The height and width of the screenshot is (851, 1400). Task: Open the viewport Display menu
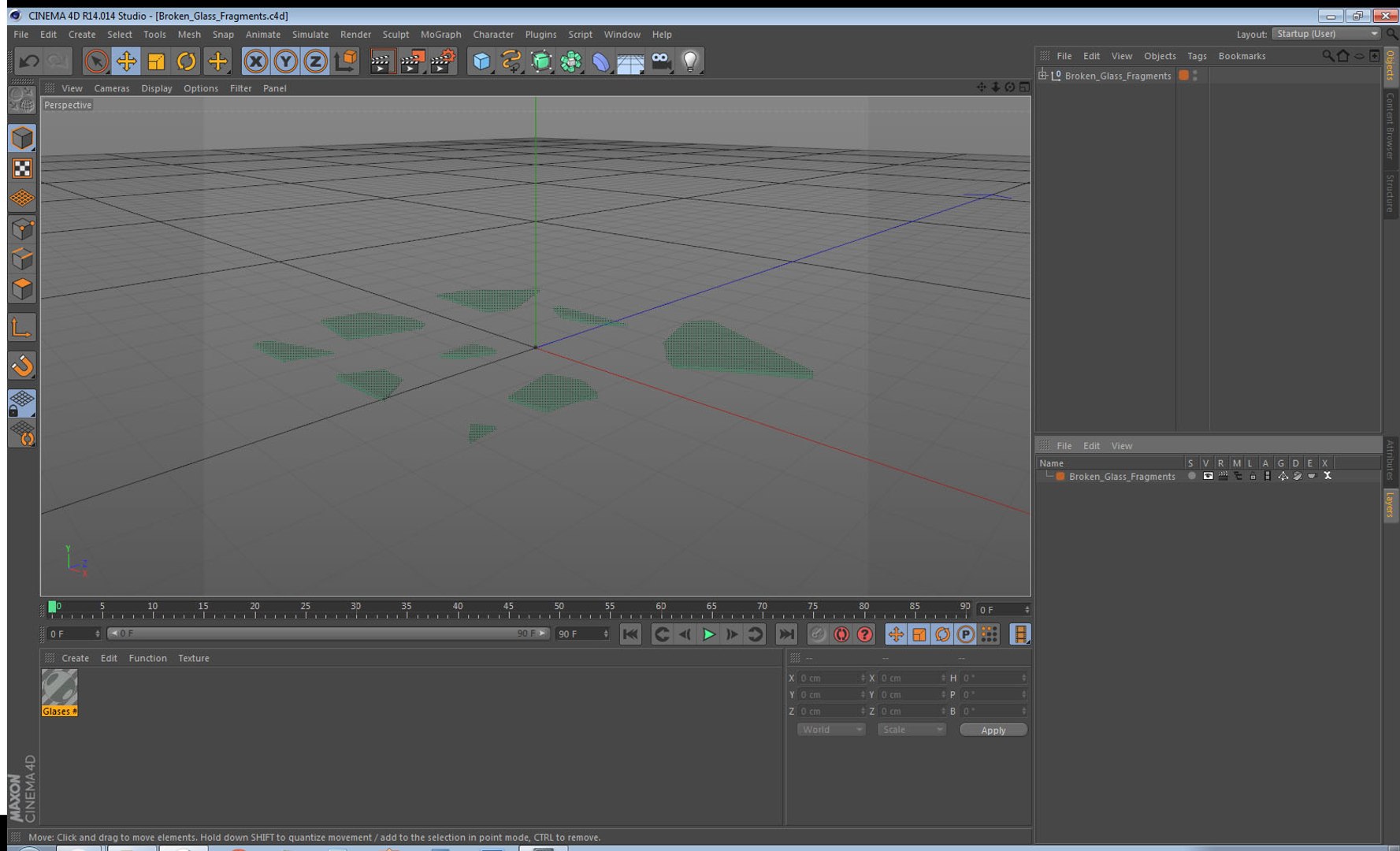click(157, 88)
